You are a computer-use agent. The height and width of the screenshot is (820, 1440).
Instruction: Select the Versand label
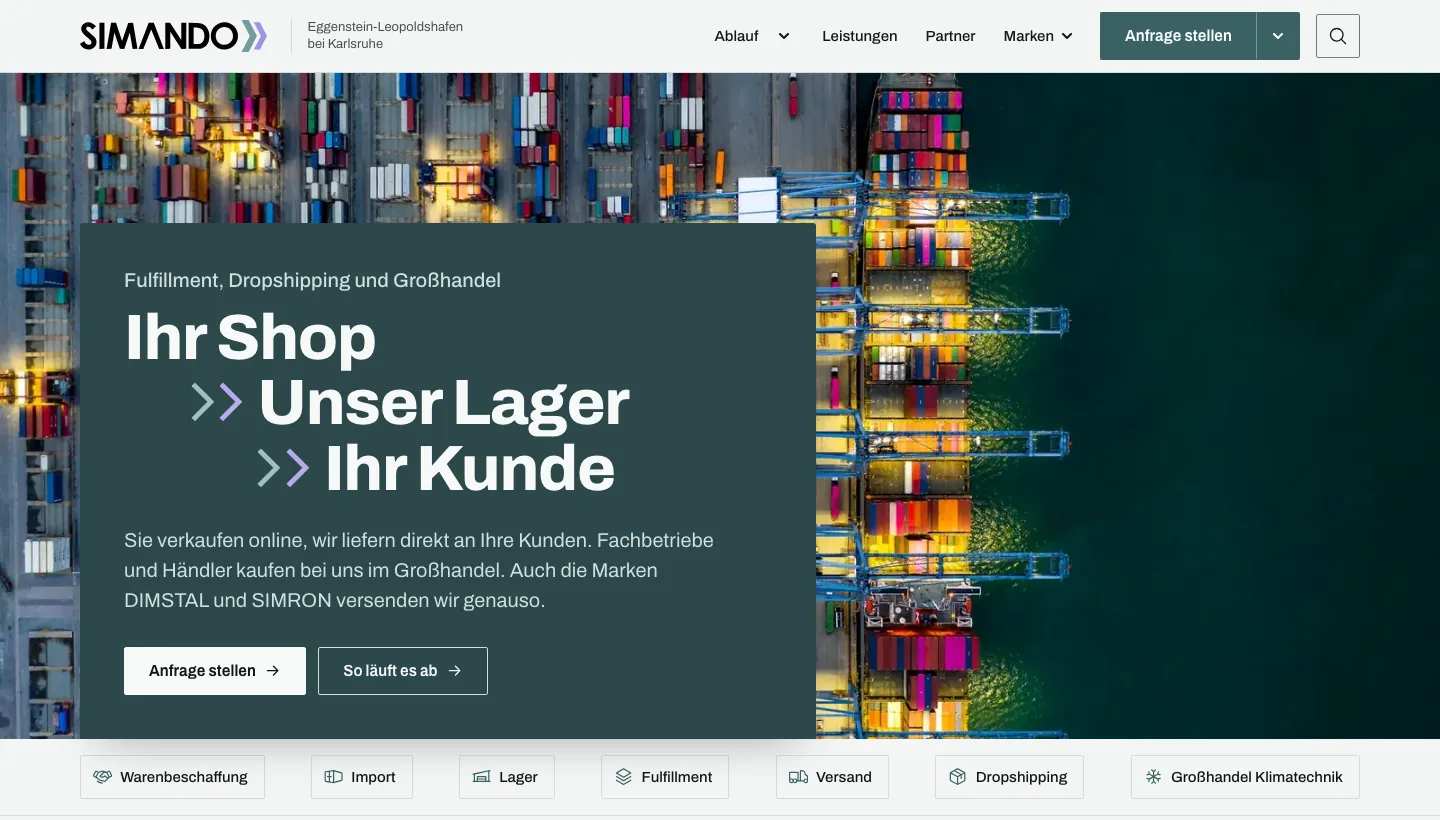844,777
